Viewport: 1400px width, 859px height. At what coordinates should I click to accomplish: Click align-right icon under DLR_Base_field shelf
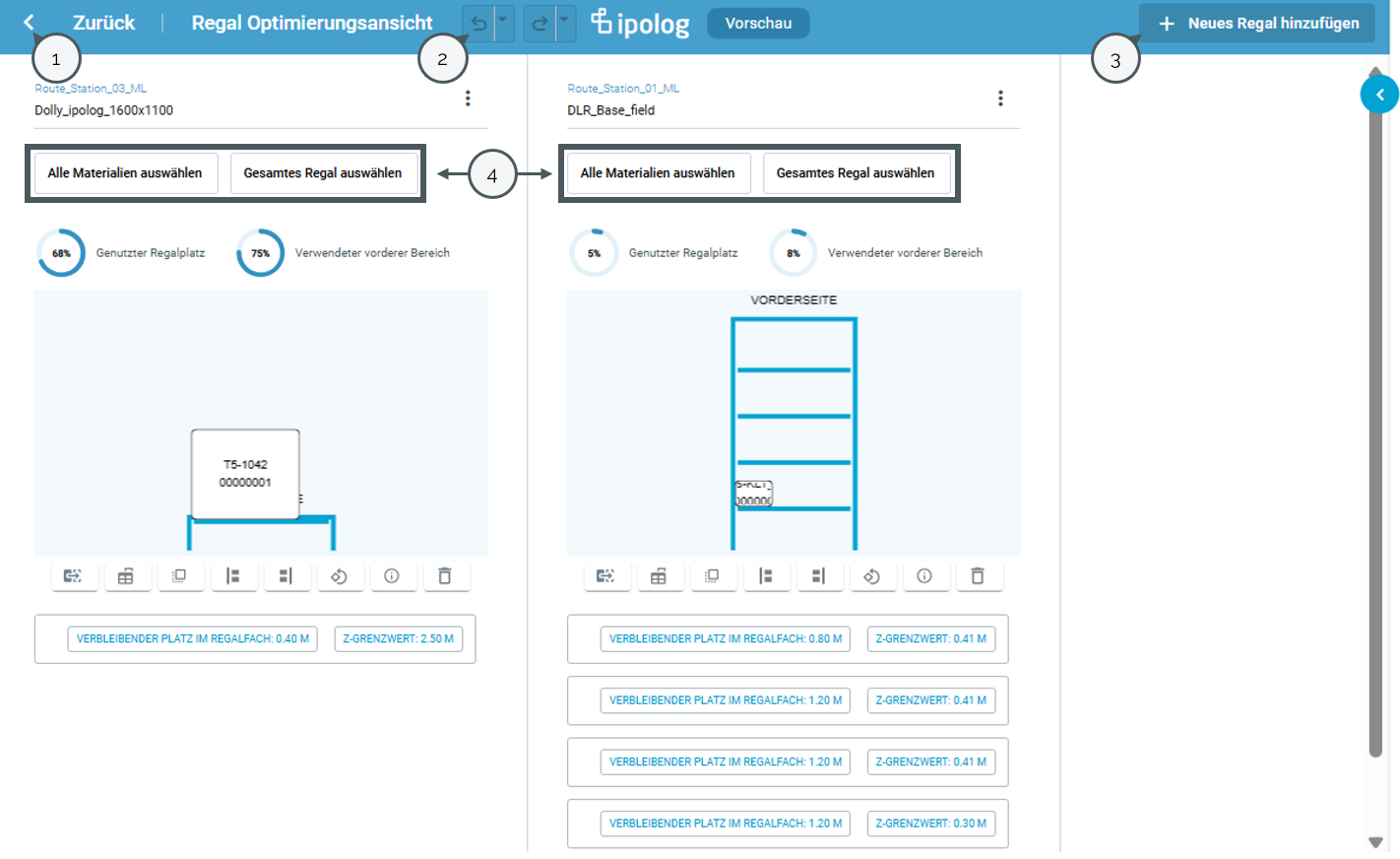click(x=818, y=576)
